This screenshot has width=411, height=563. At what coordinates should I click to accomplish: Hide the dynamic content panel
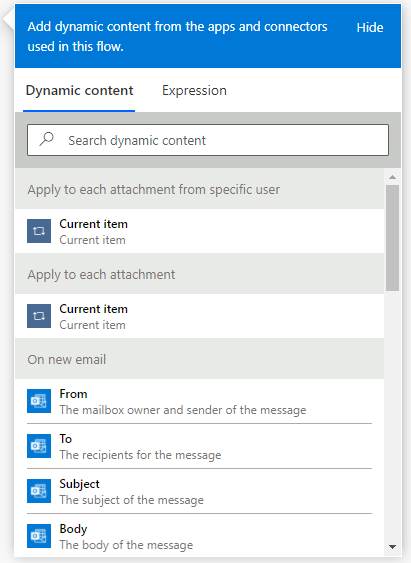pyautogui.click(x=370, y=28)
